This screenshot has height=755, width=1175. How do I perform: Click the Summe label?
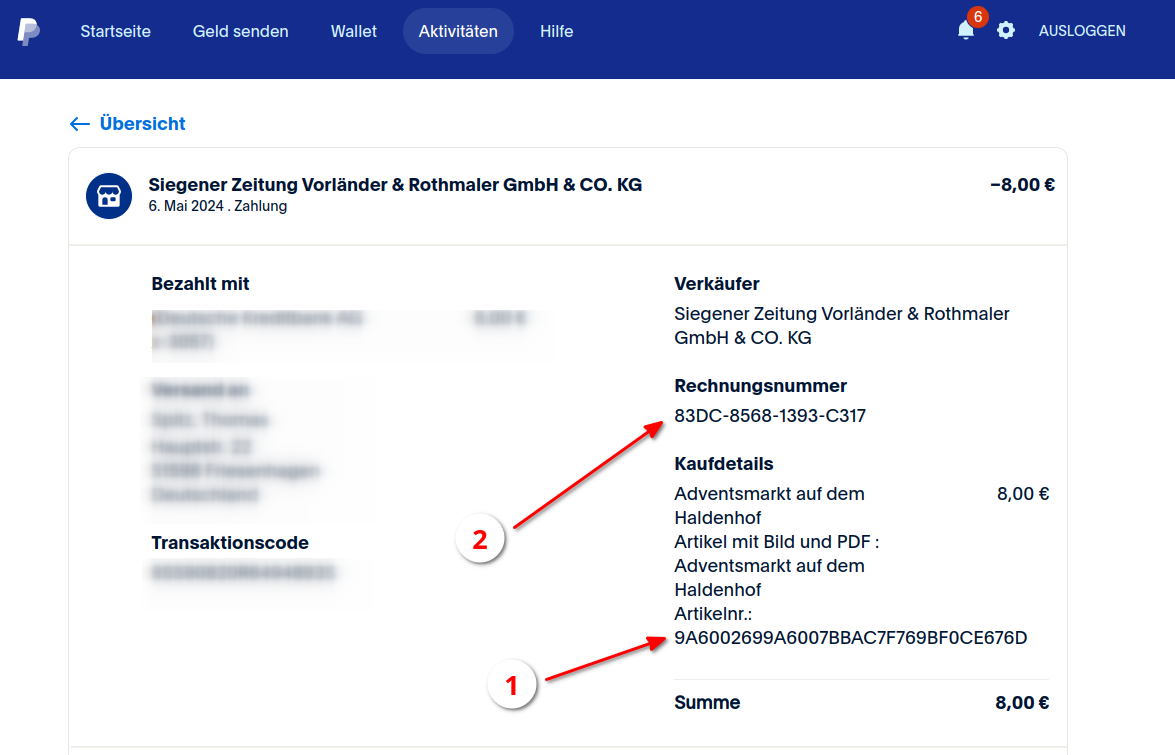pyautogui.click(x=707, y=703)
